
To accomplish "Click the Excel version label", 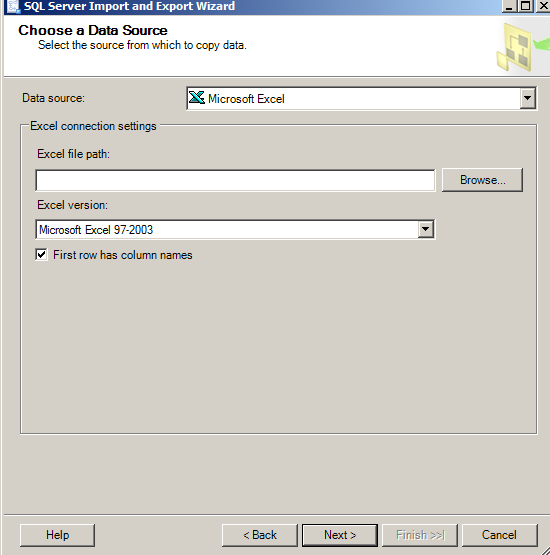I will pos(73,205).
